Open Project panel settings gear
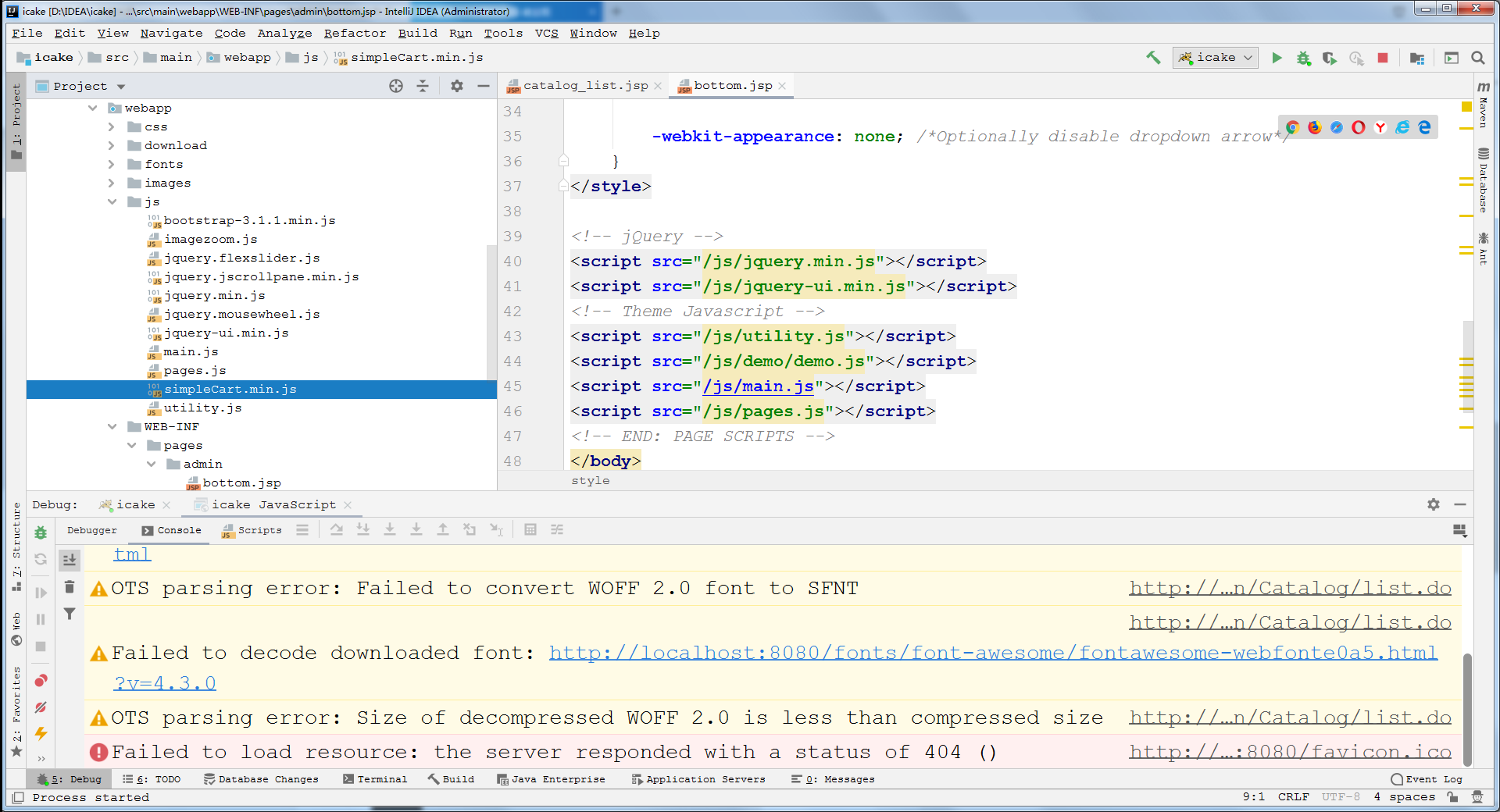Viewport: 1500px width, 812px height. pyautogui.click(x=457, y=86)
